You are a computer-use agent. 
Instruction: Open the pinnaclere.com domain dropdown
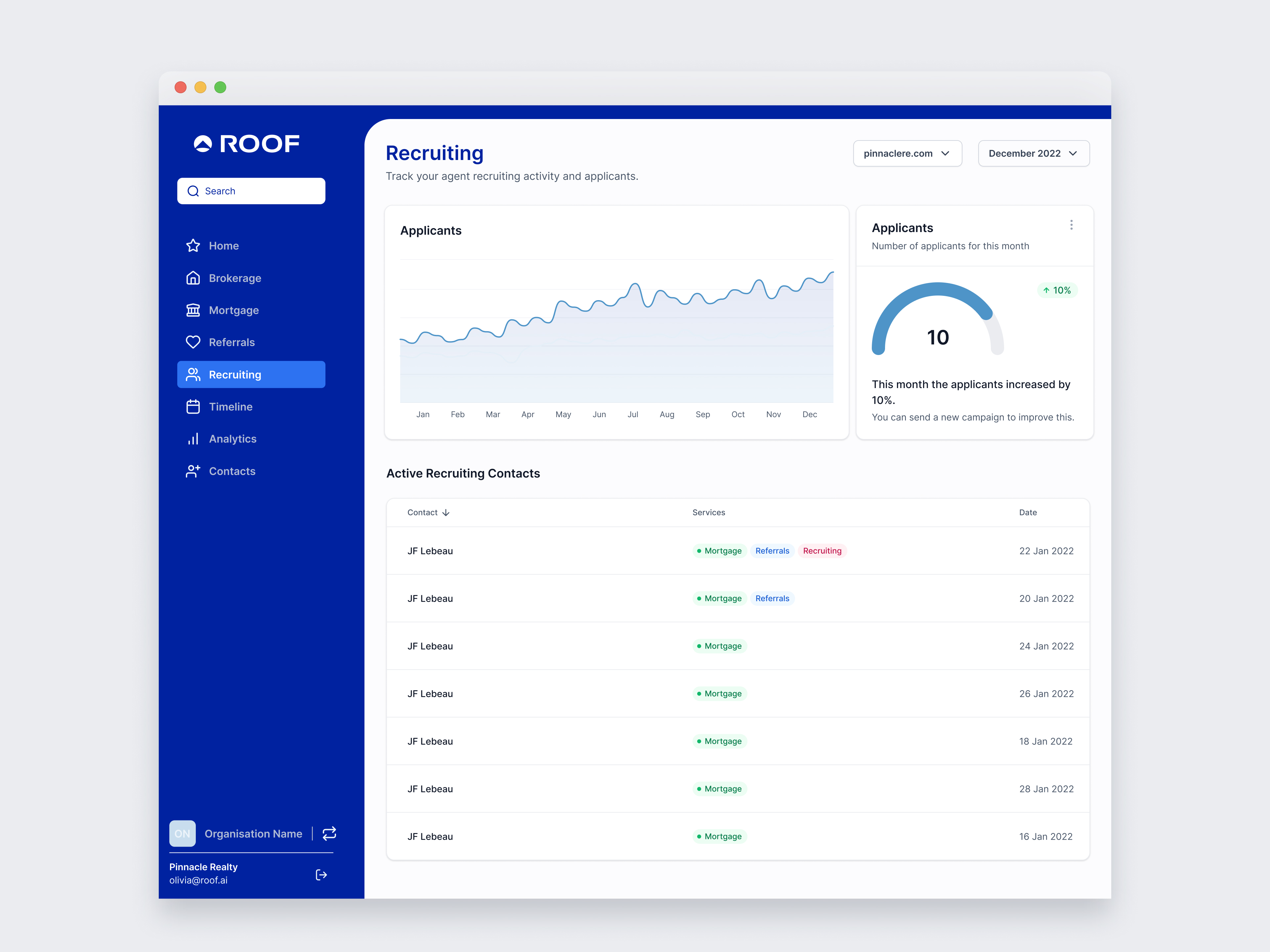(907, 153)
